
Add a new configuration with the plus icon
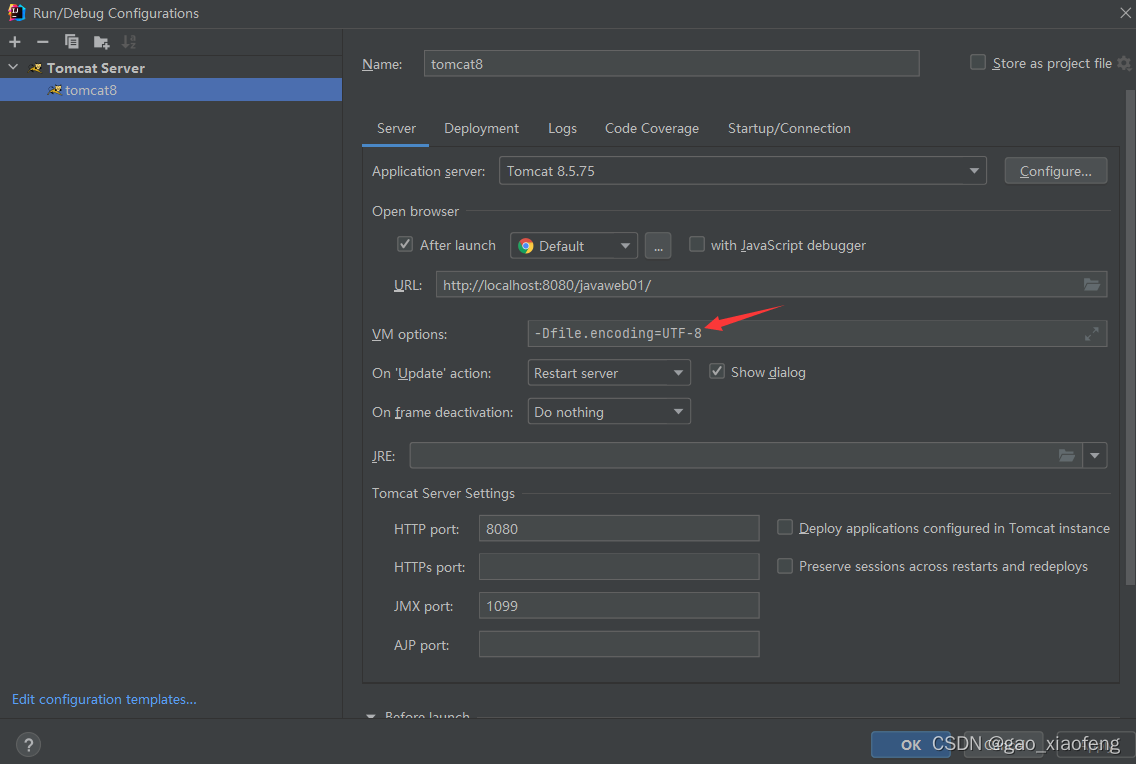pyautogui.click(x=14, y=42)
